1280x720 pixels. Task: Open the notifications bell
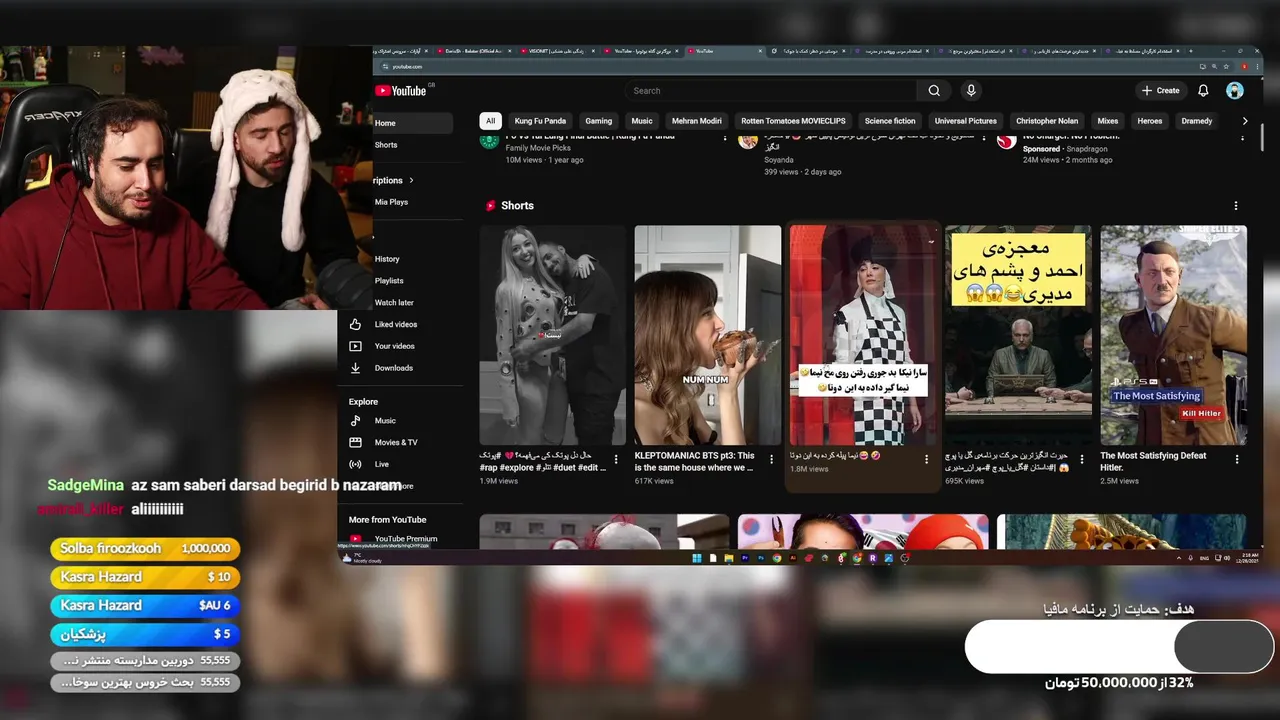(x=1203, y=91)
